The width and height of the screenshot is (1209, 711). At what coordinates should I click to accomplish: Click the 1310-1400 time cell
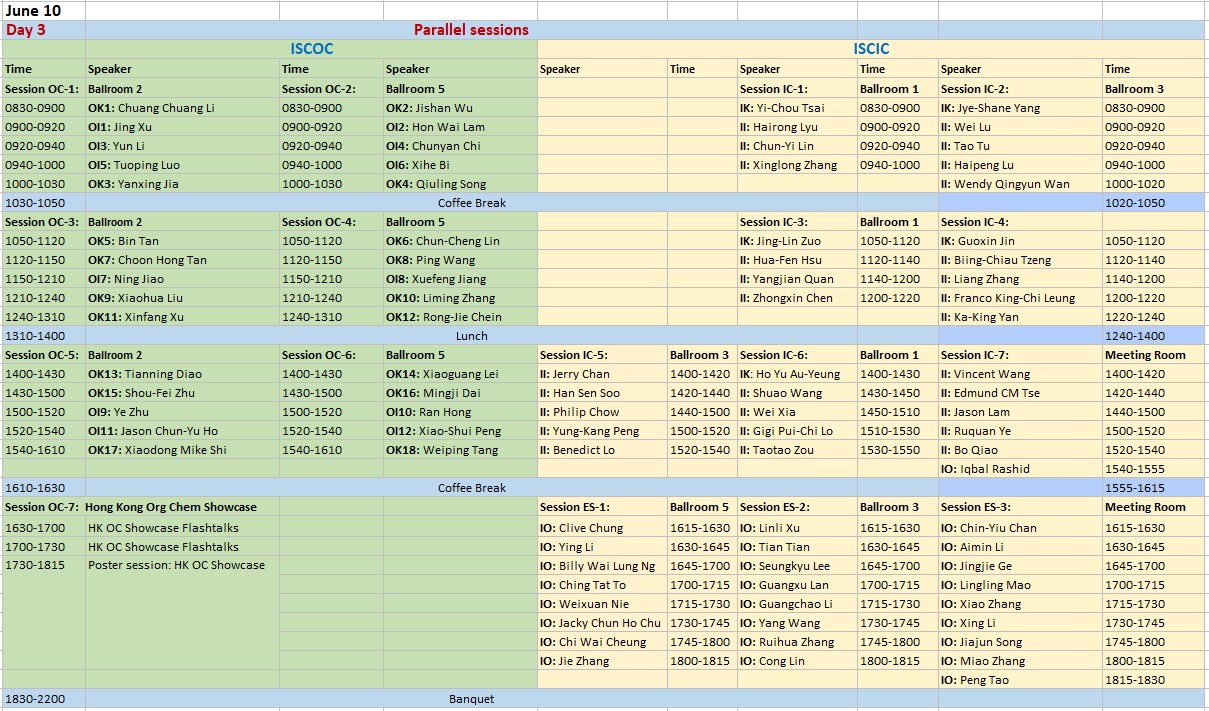point(44,336)
